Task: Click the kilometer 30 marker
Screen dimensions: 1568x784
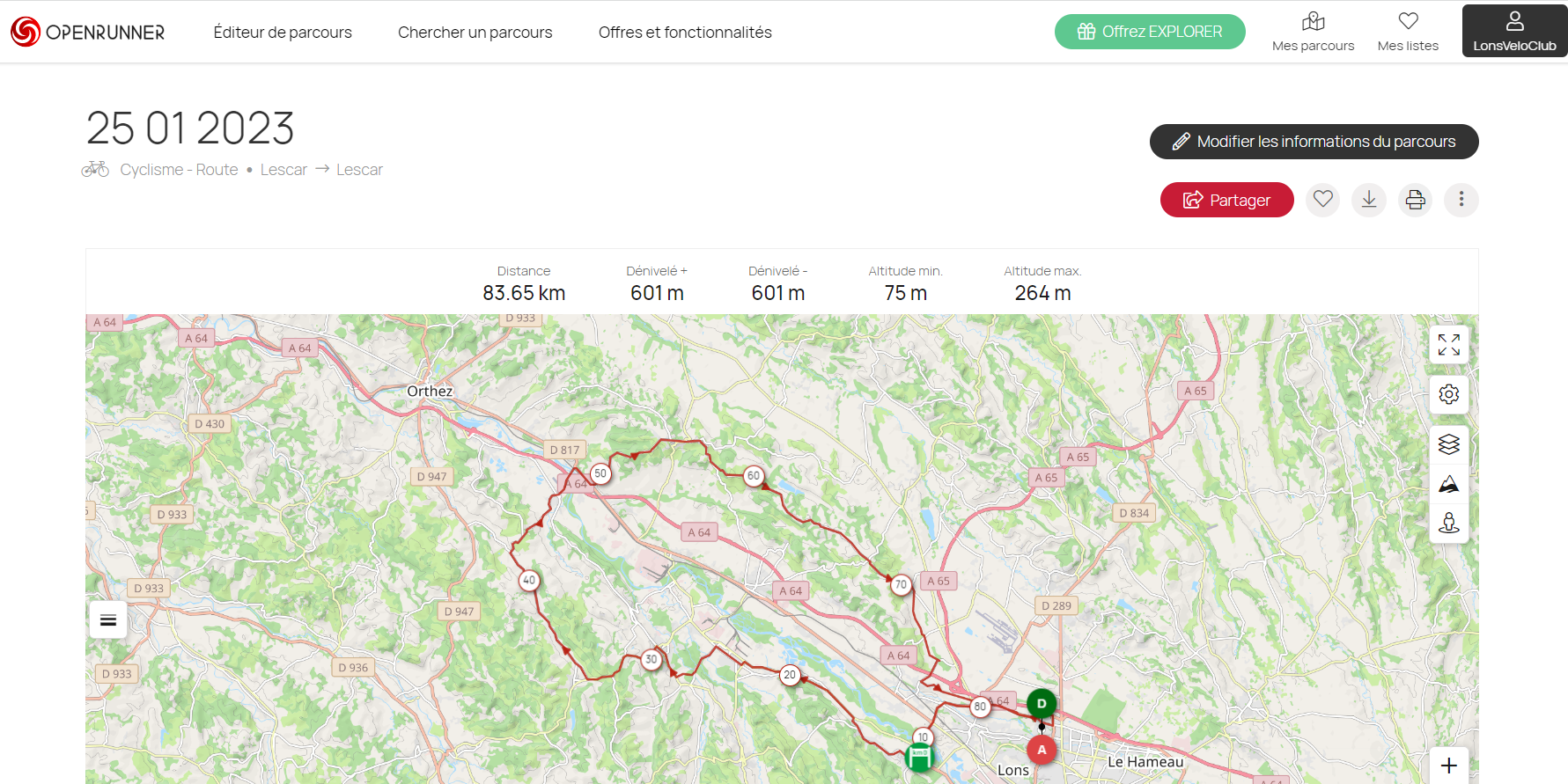Action: [x=651, y=660]
